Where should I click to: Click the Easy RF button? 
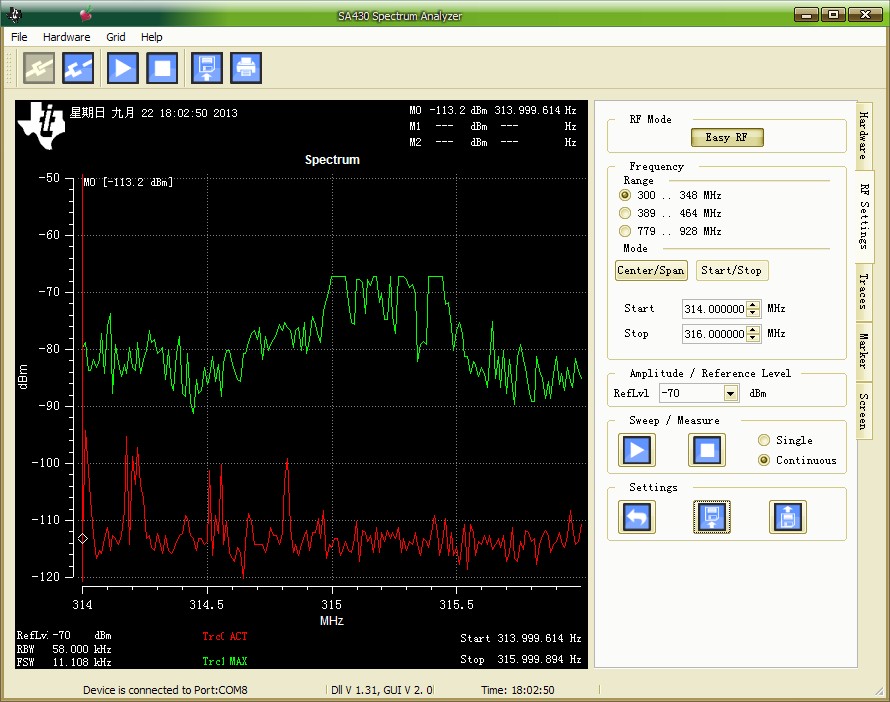pos(727,137)
